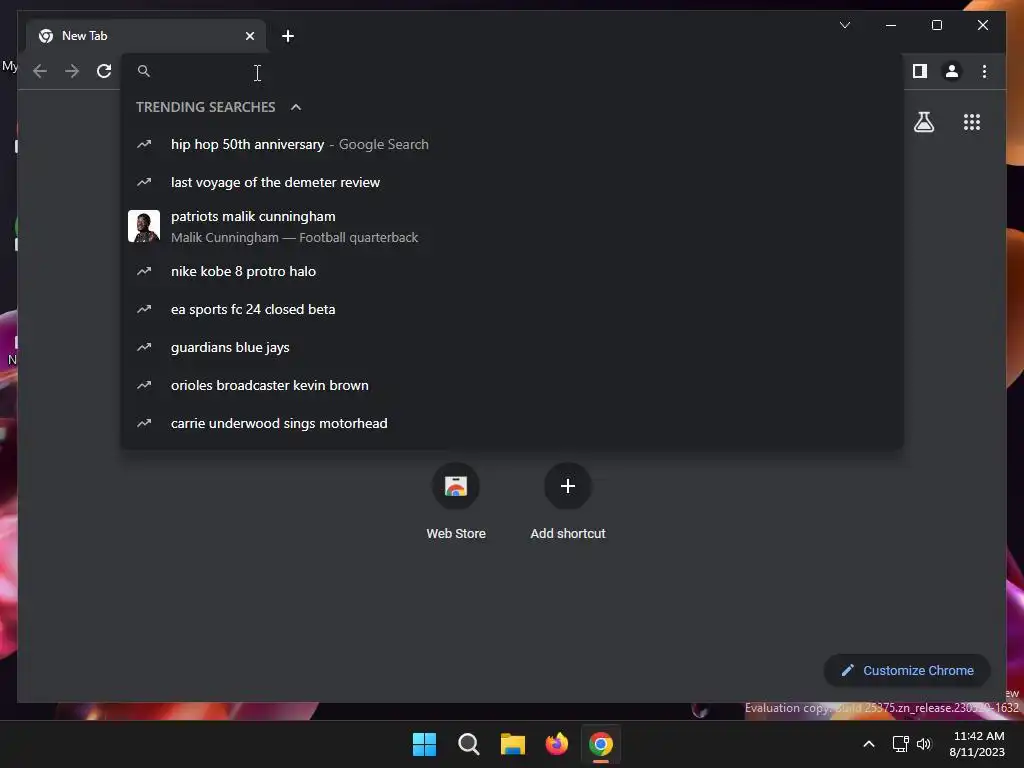Minimize the Chrome window
Image resolution: width=1024 pixels, height=768 pixels.
coord(891,25)
